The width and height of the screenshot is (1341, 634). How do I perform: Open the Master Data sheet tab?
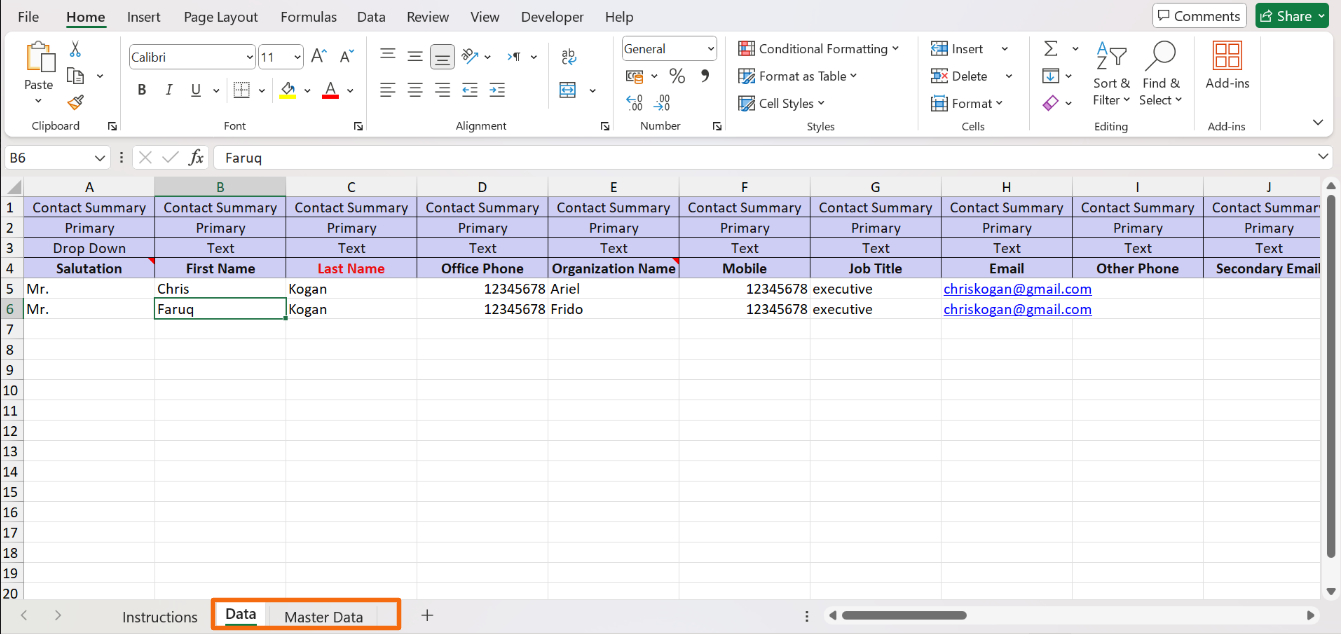(323, 617)
